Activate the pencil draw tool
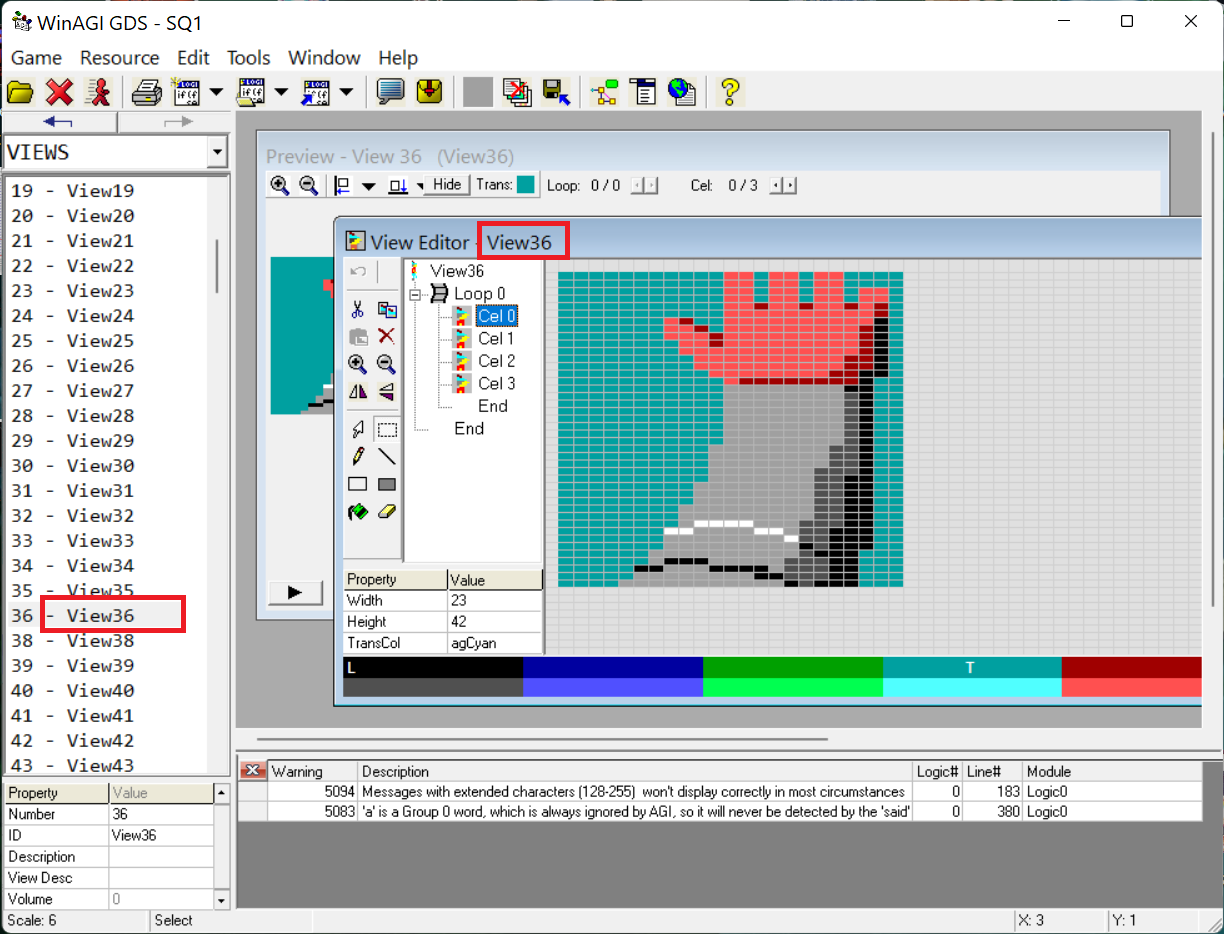This screenshot has height=934, width=1224. (x=357, y=457)
